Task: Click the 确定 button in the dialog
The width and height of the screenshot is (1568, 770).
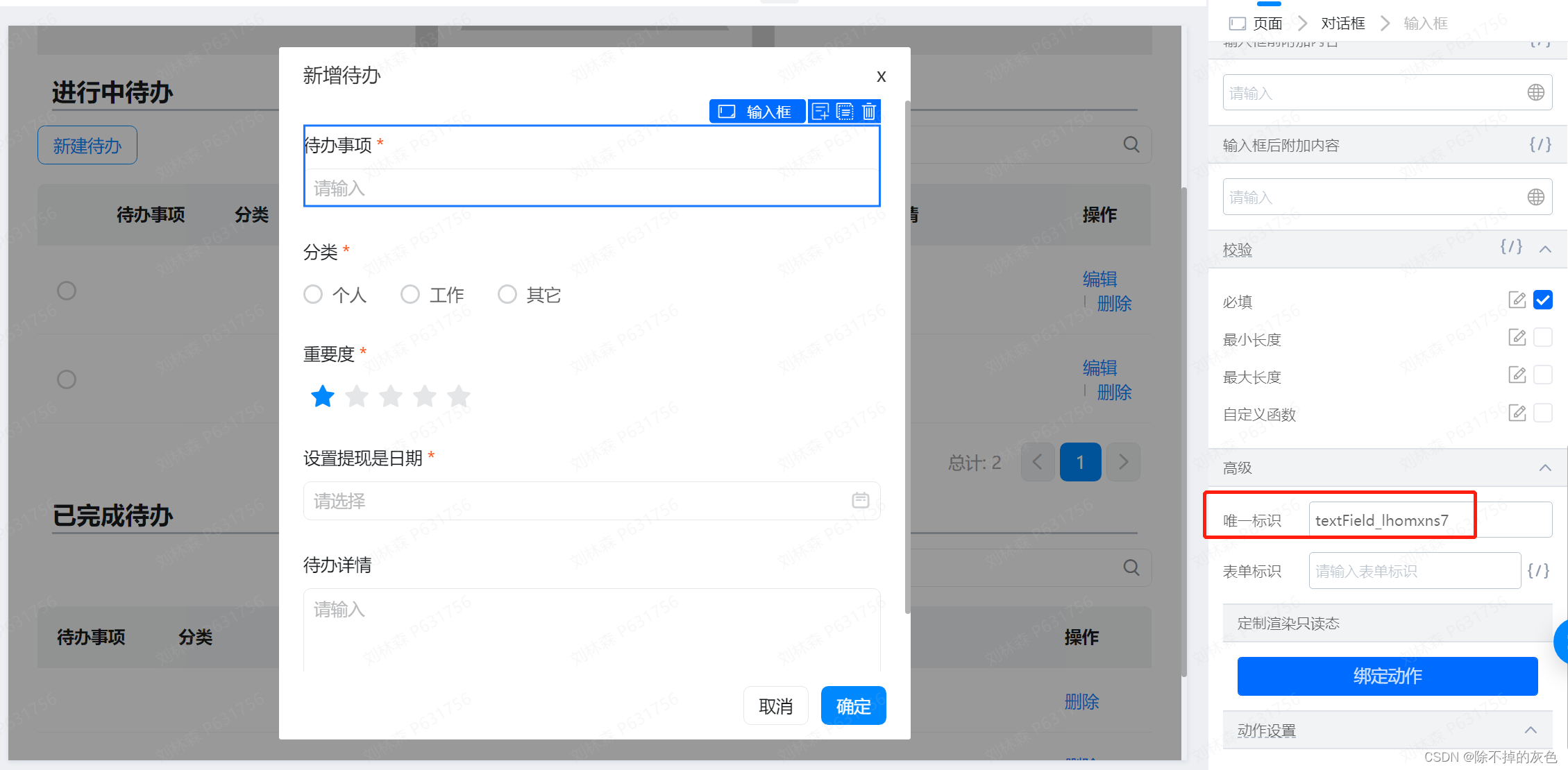Action: [853, 706]
